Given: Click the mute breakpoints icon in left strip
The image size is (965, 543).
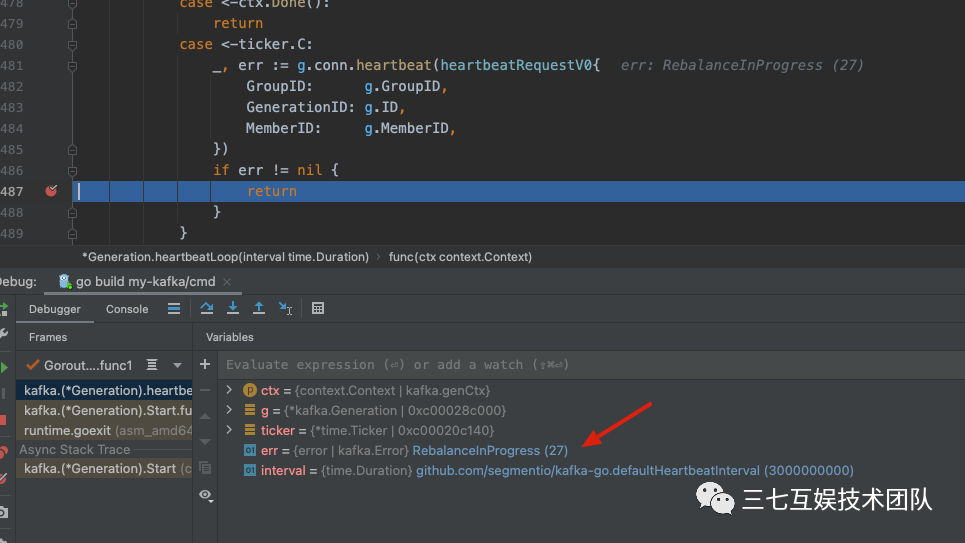Looking at the screenshot, I should pyautogui.click(x=3, y=478).
